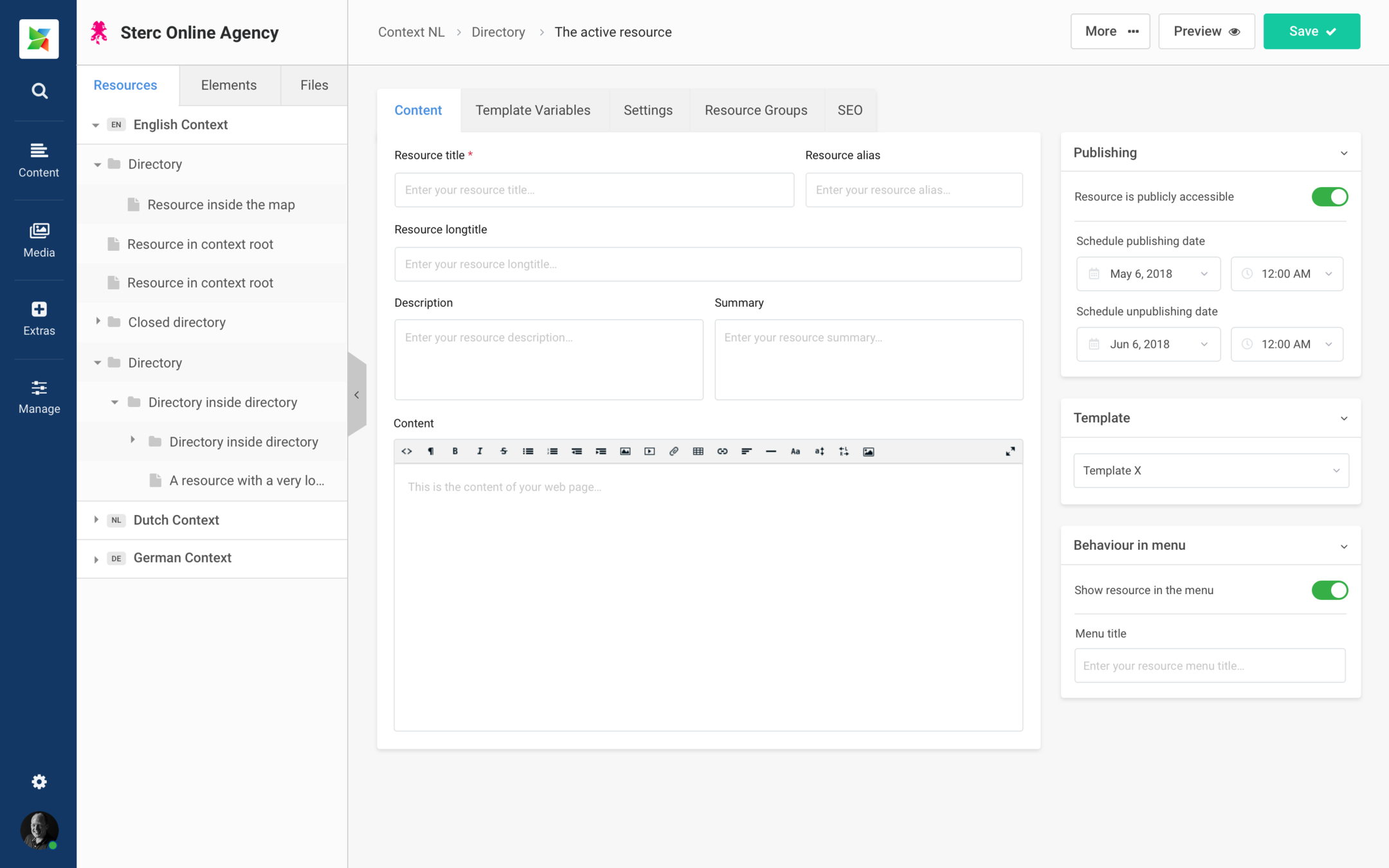Screen dimensions: 1389x868
Task: Open the search icon in the sidebar
Action: 39,91
